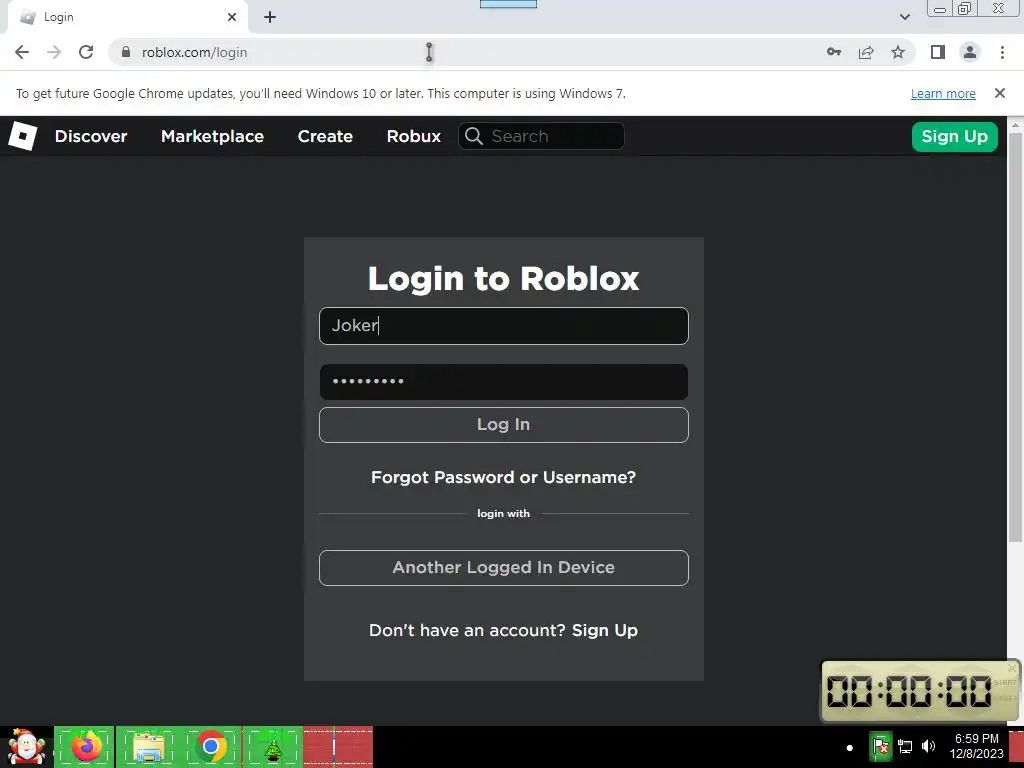Click the green Sign Up button
The height and width of the screenshot is (768, 1024).
[954, 136]
